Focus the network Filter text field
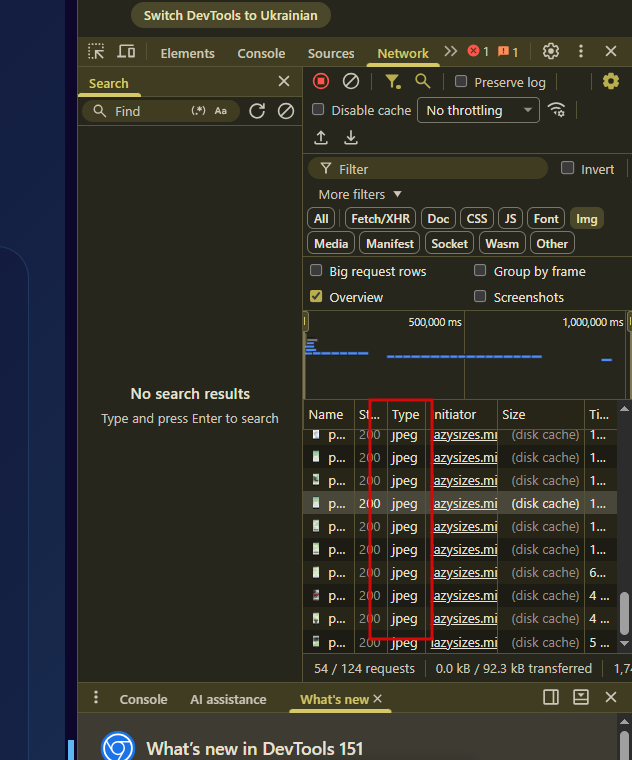 pyautogui.click(x=428, y=169)
